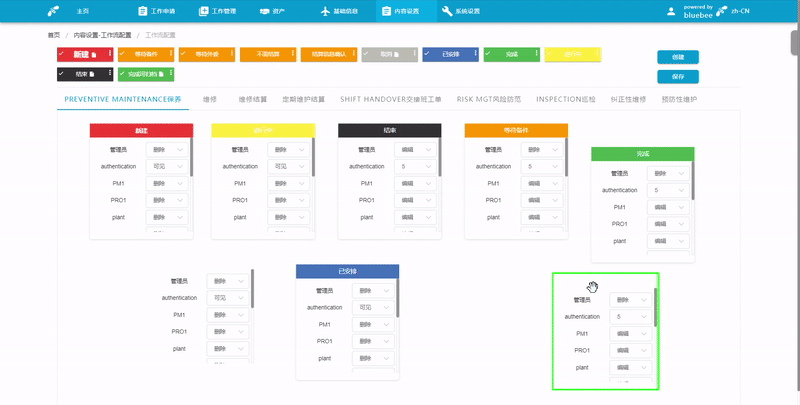
Task: Open the 管理员 dropdown in the red 新建 card
Action: click(166, 149)
